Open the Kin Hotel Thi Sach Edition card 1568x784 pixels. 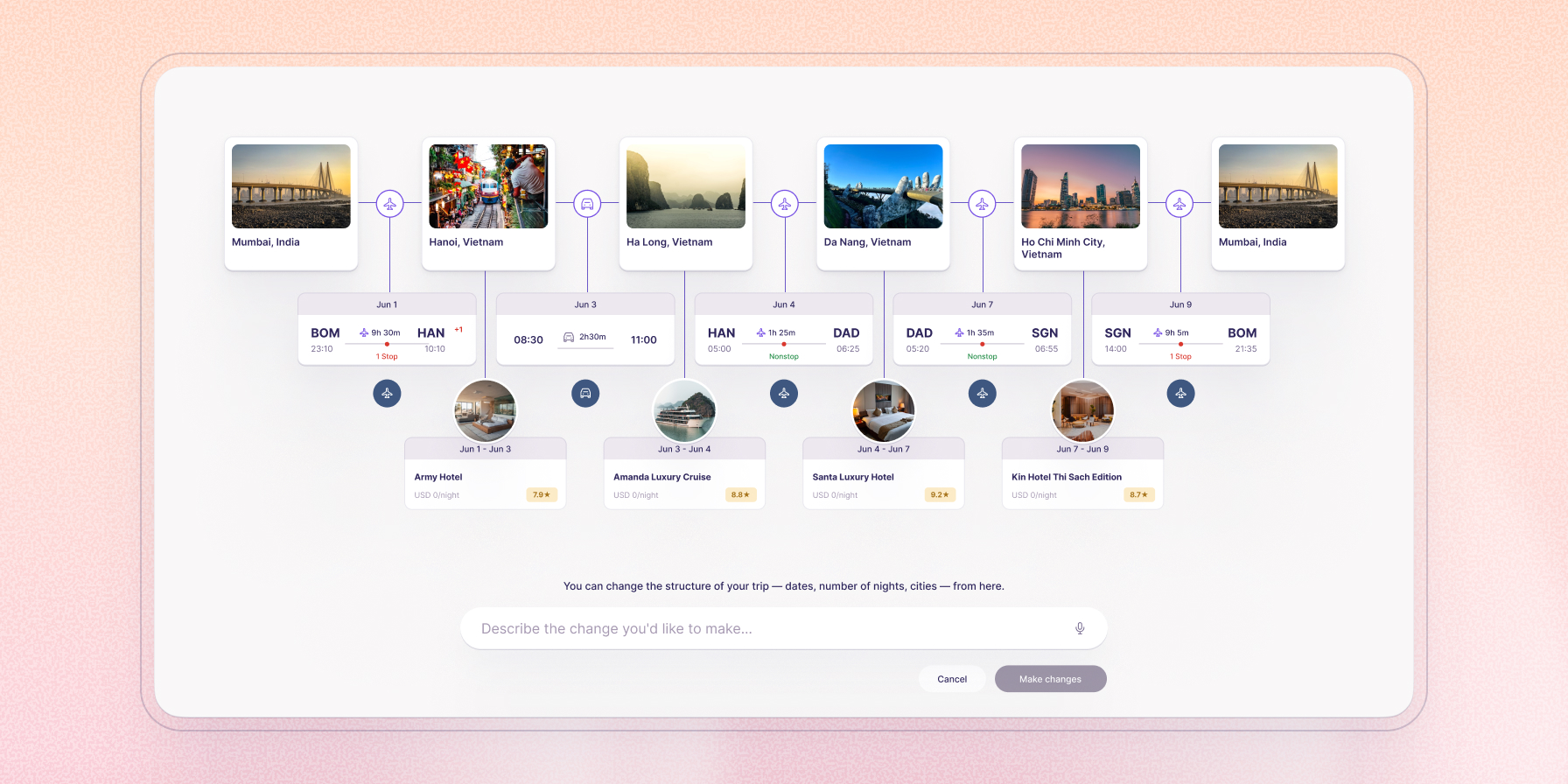pyautogui.click(x=1082, y=473)
